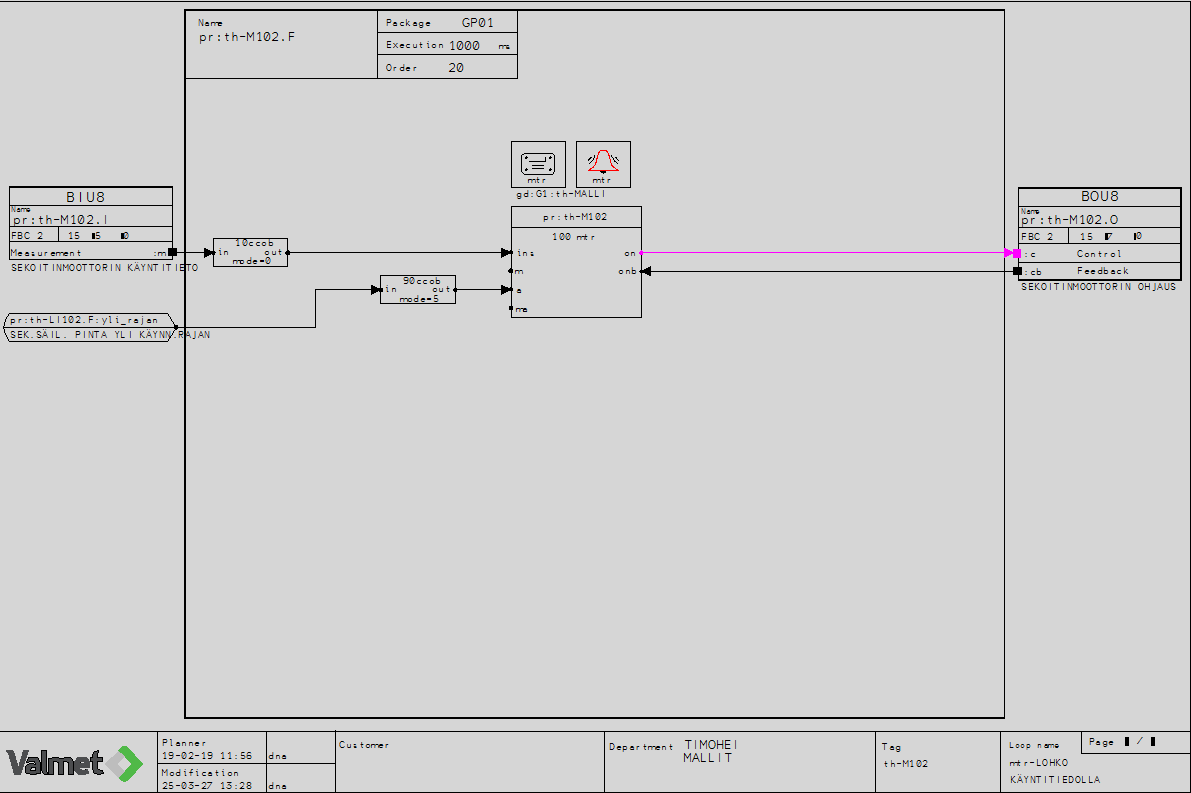Click the BOU8 block header
The height and width of the screenshot is (793, 1191).
point(1099,197)
